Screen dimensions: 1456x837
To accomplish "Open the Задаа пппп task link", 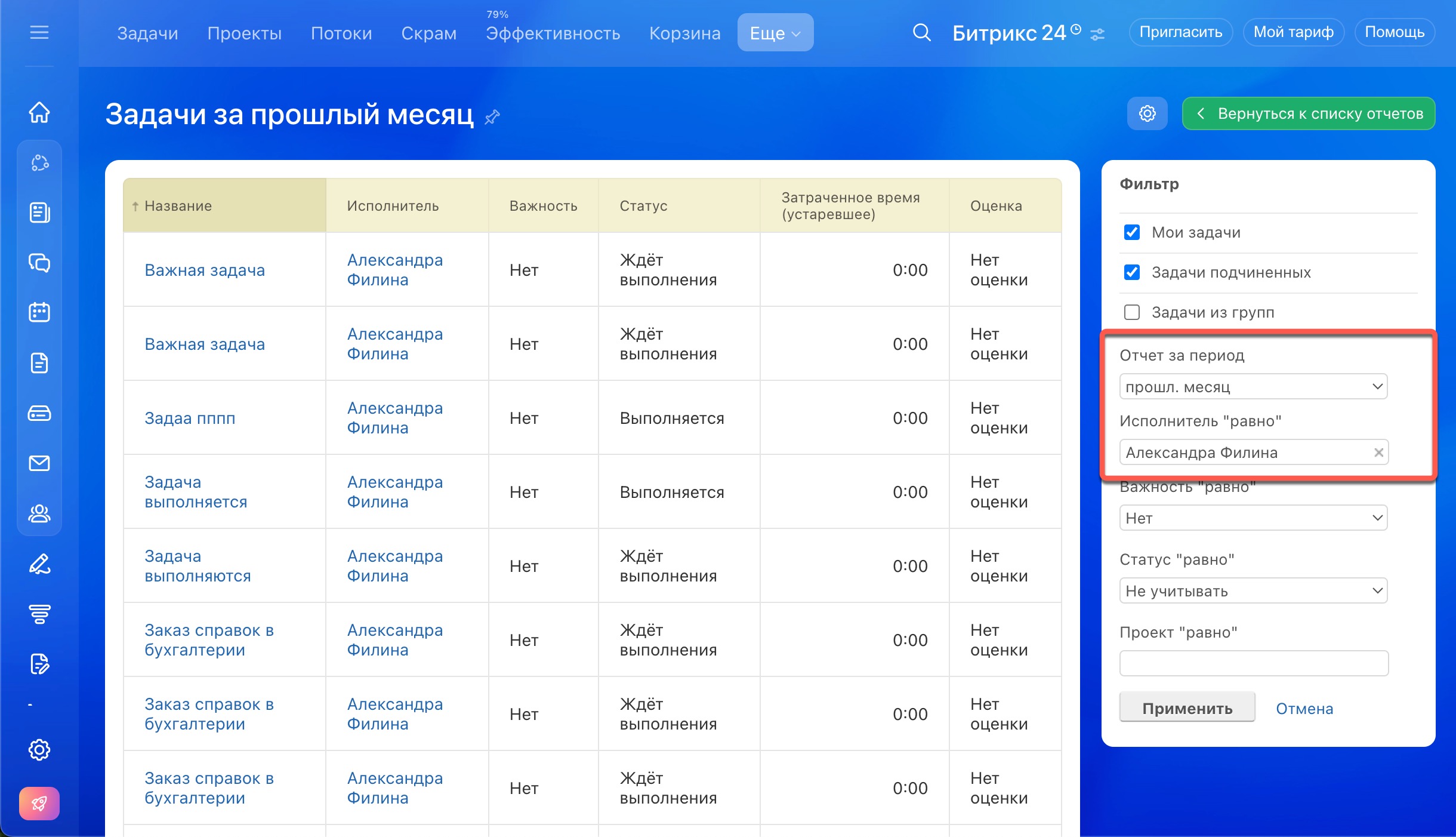I will pyautogui.click(x=190, y=418).
